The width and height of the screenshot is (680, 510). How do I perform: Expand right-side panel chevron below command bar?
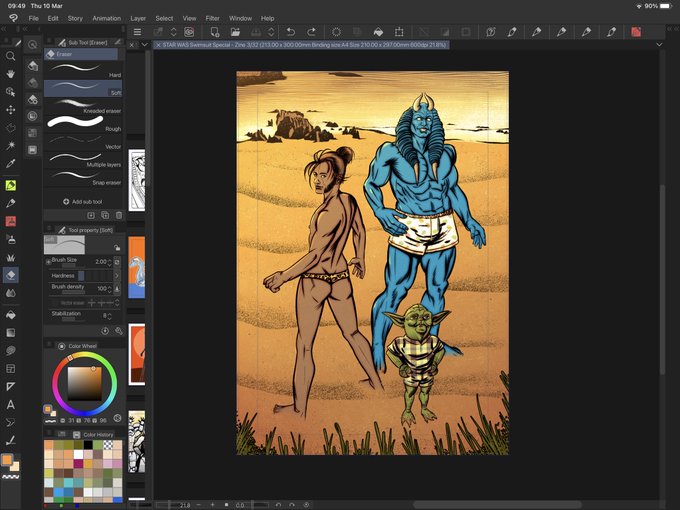[659, 45]
